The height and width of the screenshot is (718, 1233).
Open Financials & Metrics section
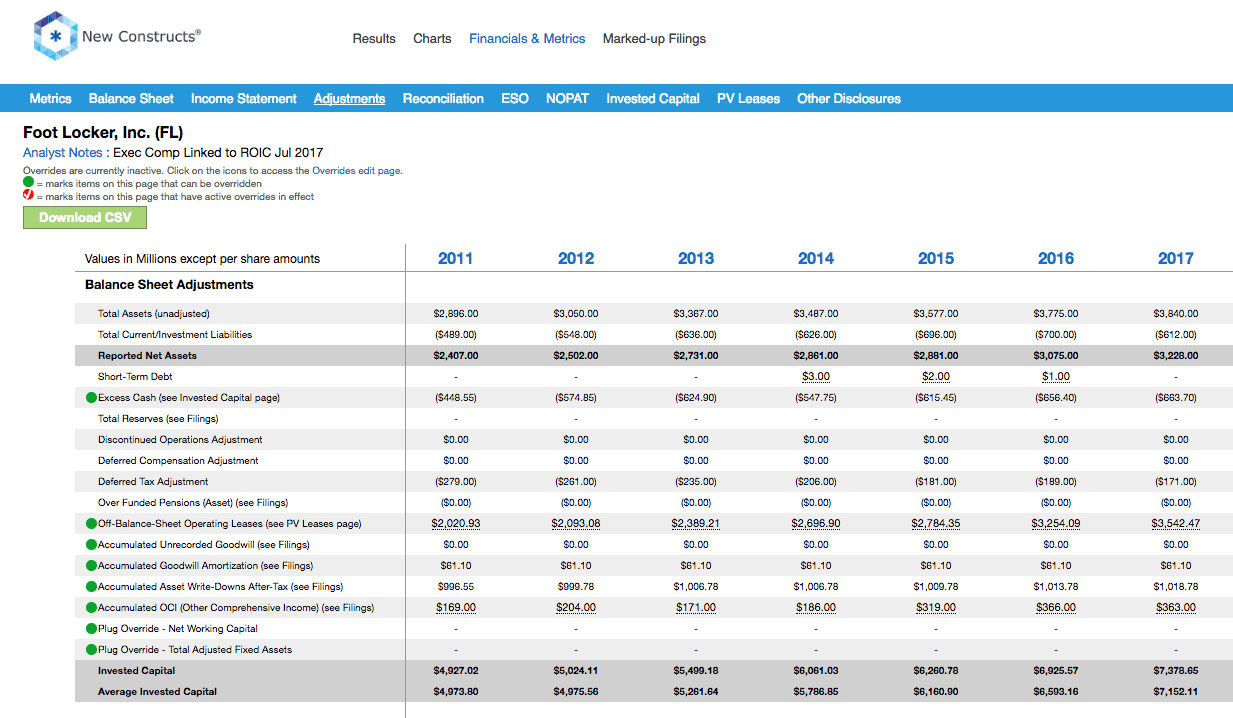[x=527, y=39]
